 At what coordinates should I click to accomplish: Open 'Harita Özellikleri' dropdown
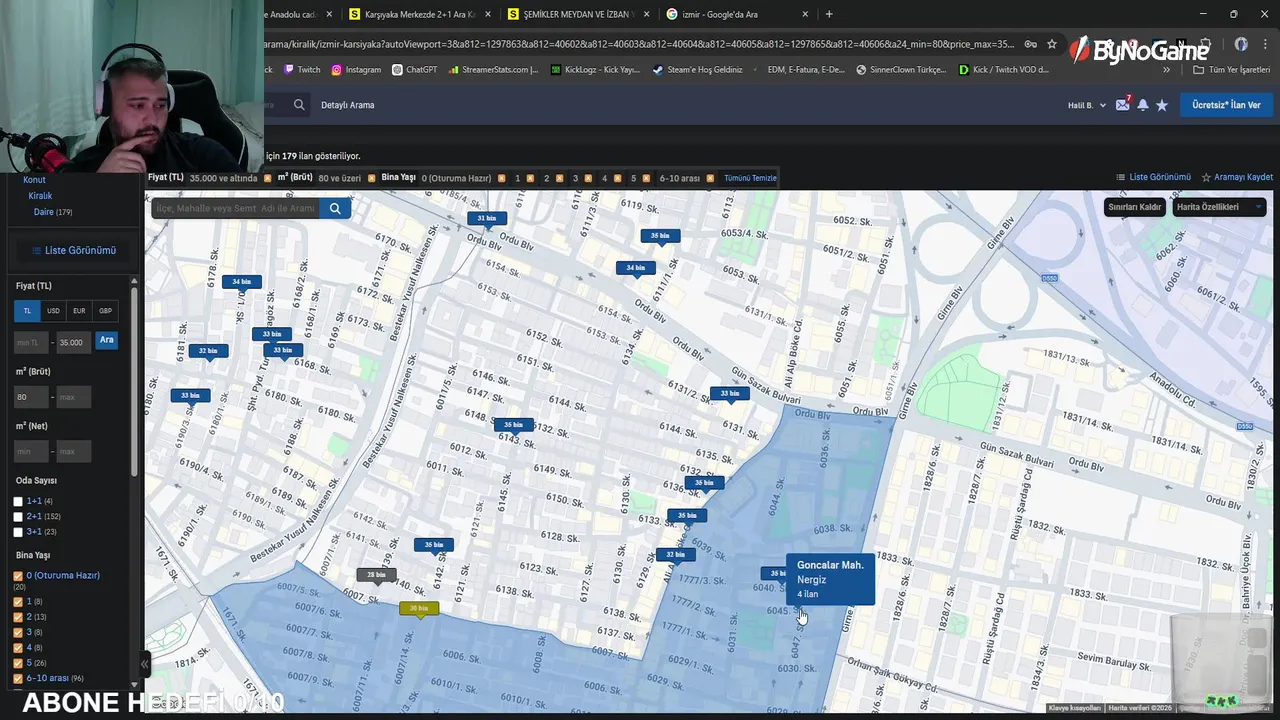coord(1219,207)
